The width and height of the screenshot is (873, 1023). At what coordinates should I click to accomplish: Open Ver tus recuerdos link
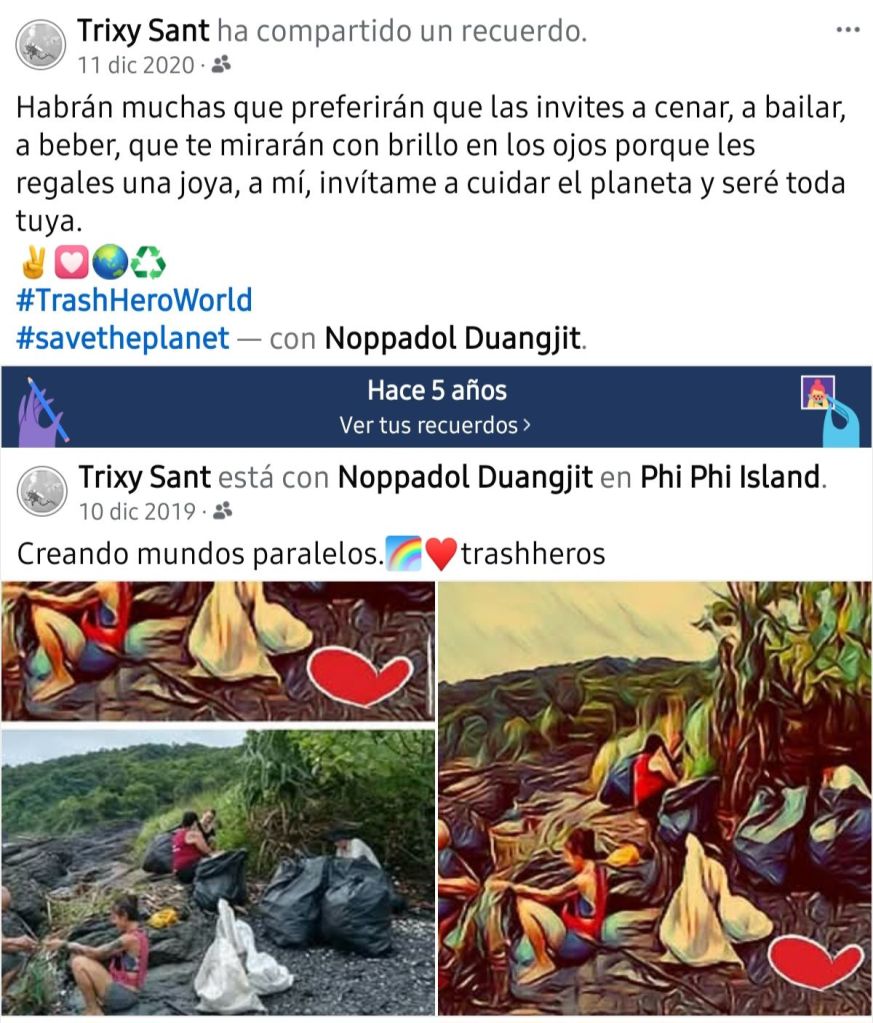435,425
